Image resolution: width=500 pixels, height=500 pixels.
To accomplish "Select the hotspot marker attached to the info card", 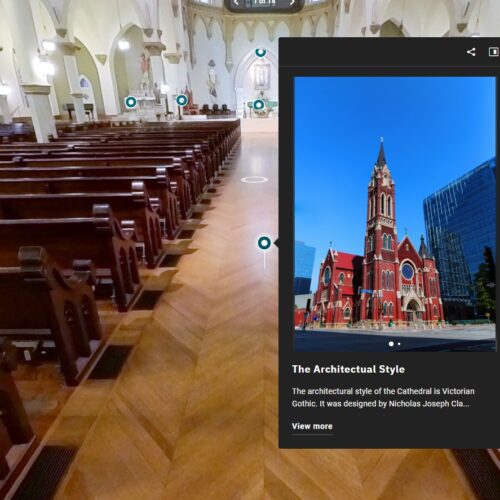I will tap(264, 243).
